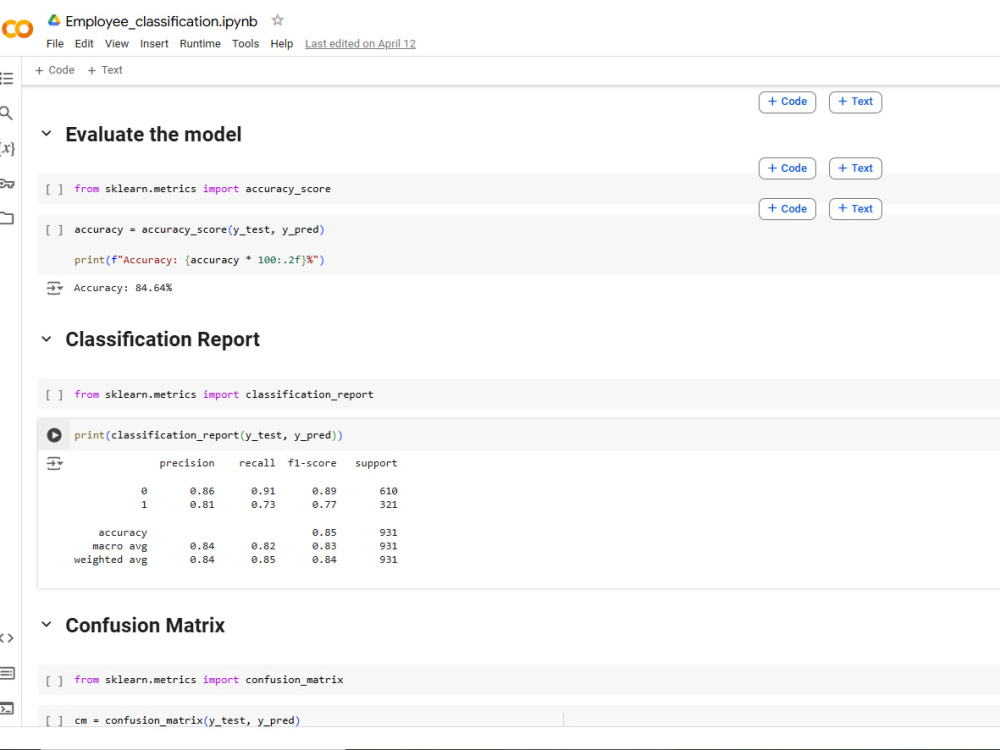Click the toolbar + Code button

pos(55,70)
